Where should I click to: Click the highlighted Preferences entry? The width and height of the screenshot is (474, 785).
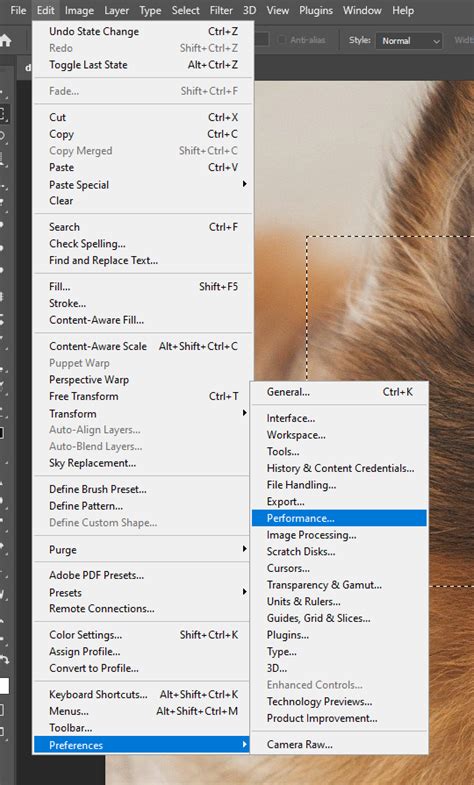[143, 745]
